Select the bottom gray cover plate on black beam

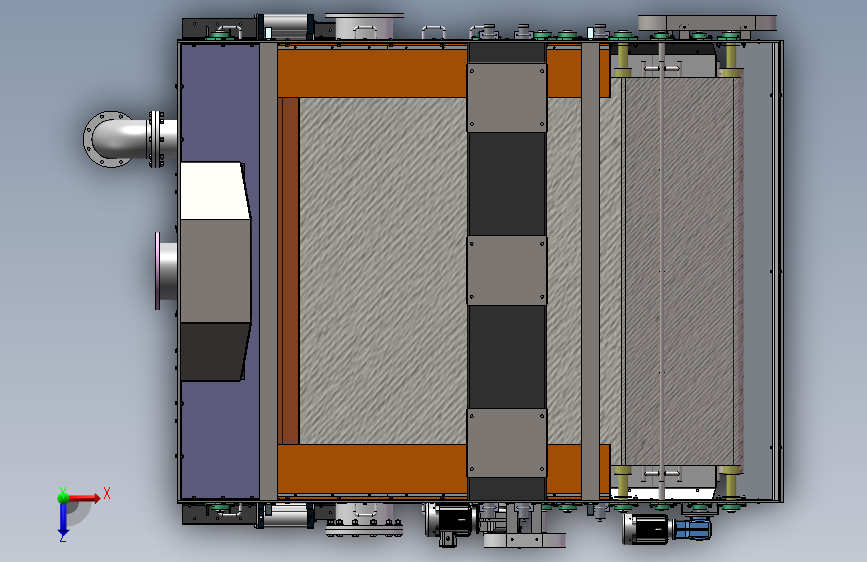[x=507, y=443]
